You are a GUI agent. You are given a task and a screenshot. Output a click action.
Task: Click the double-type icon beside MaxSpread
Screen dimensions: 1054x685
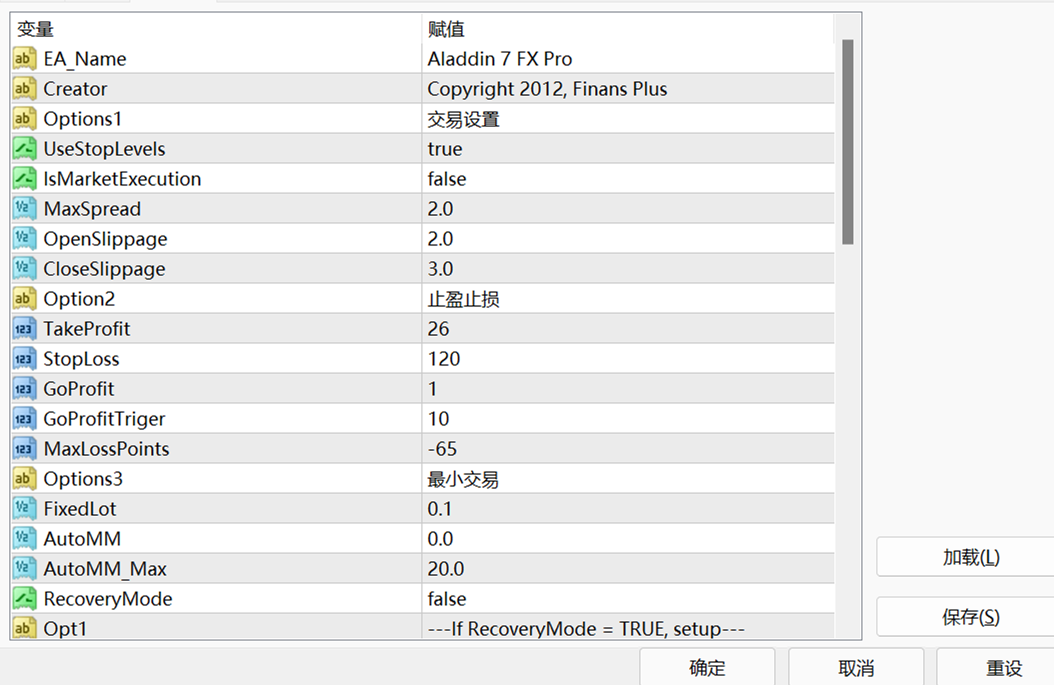tap(25, 209)
